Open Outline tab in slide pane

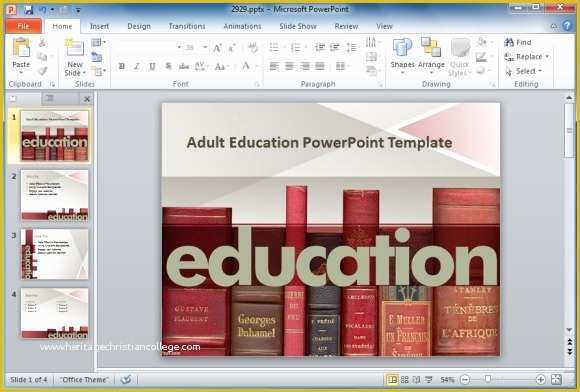pyautogui.click(x=50, y=99)
